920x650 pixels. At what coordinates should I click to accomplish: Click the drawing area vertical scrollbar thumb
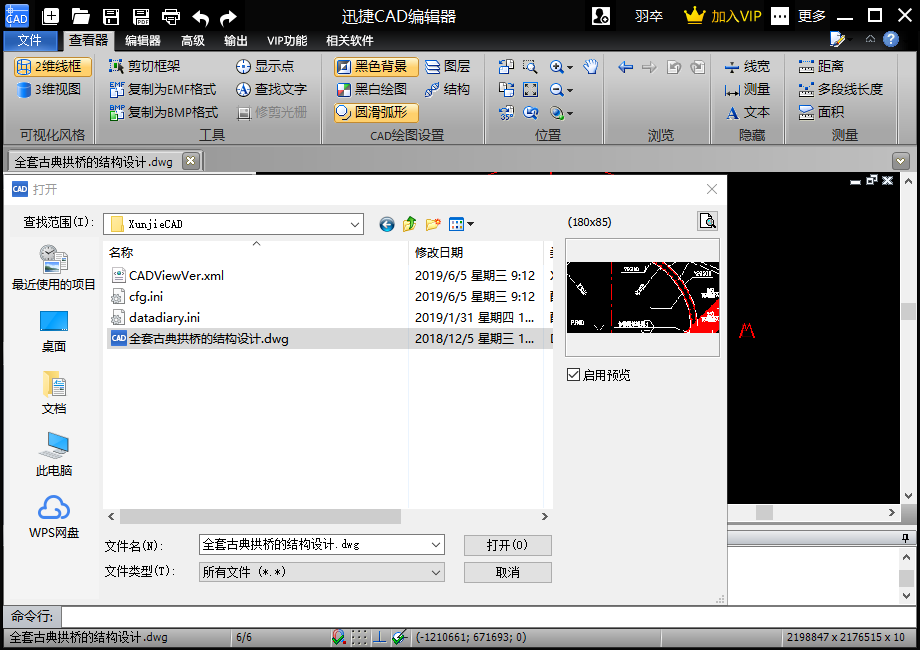coord(908,311)
